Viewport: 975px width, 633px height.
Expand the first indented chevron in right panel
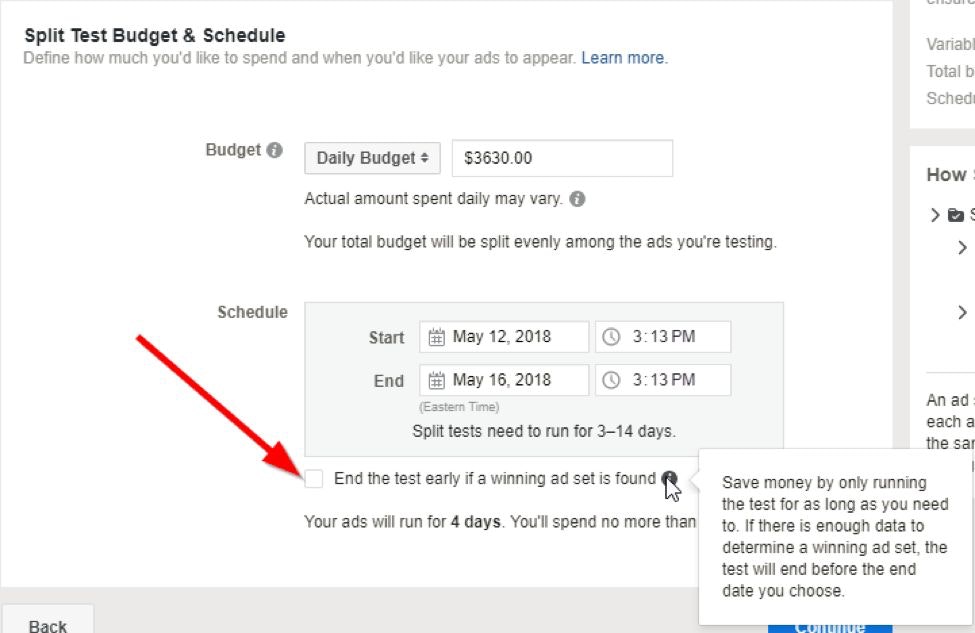click(962, 248)
